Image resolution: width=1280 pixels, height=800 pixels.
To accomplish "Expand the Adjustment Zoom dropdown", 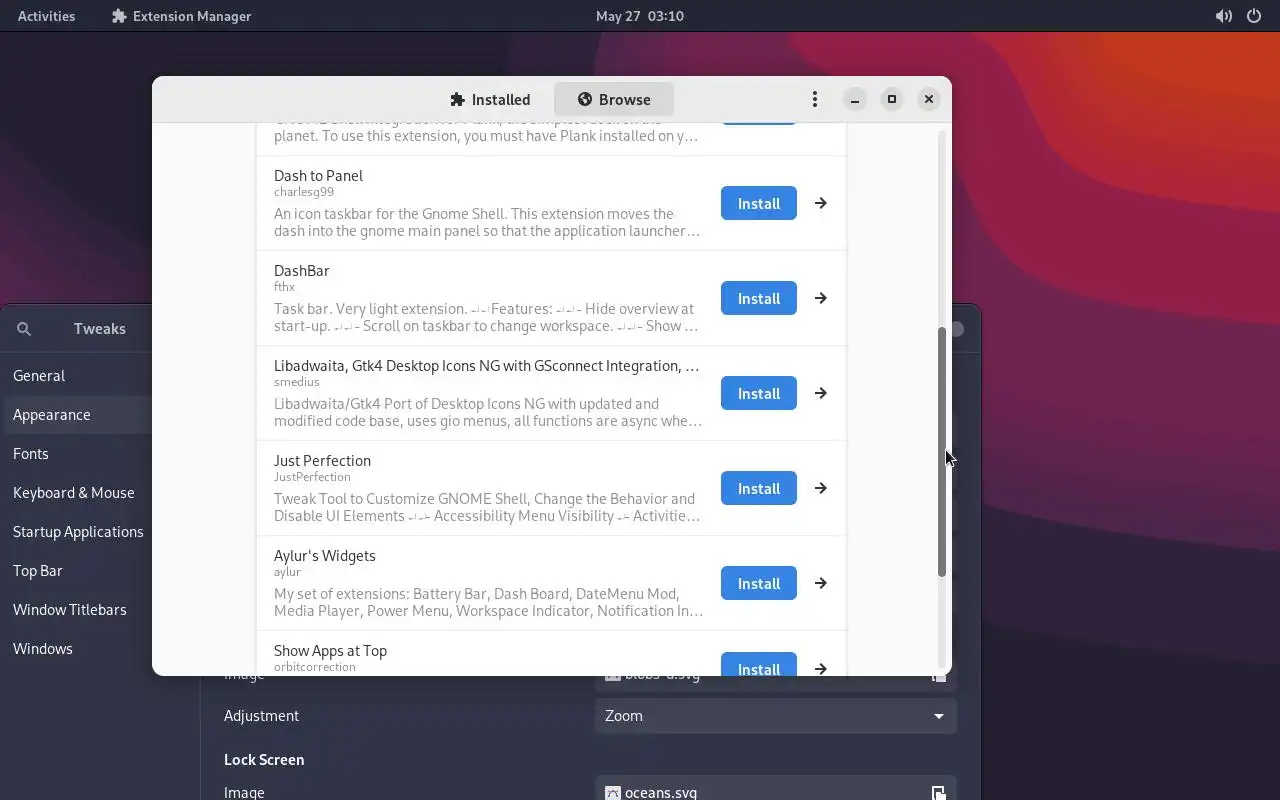I will (x=775, y=716).
